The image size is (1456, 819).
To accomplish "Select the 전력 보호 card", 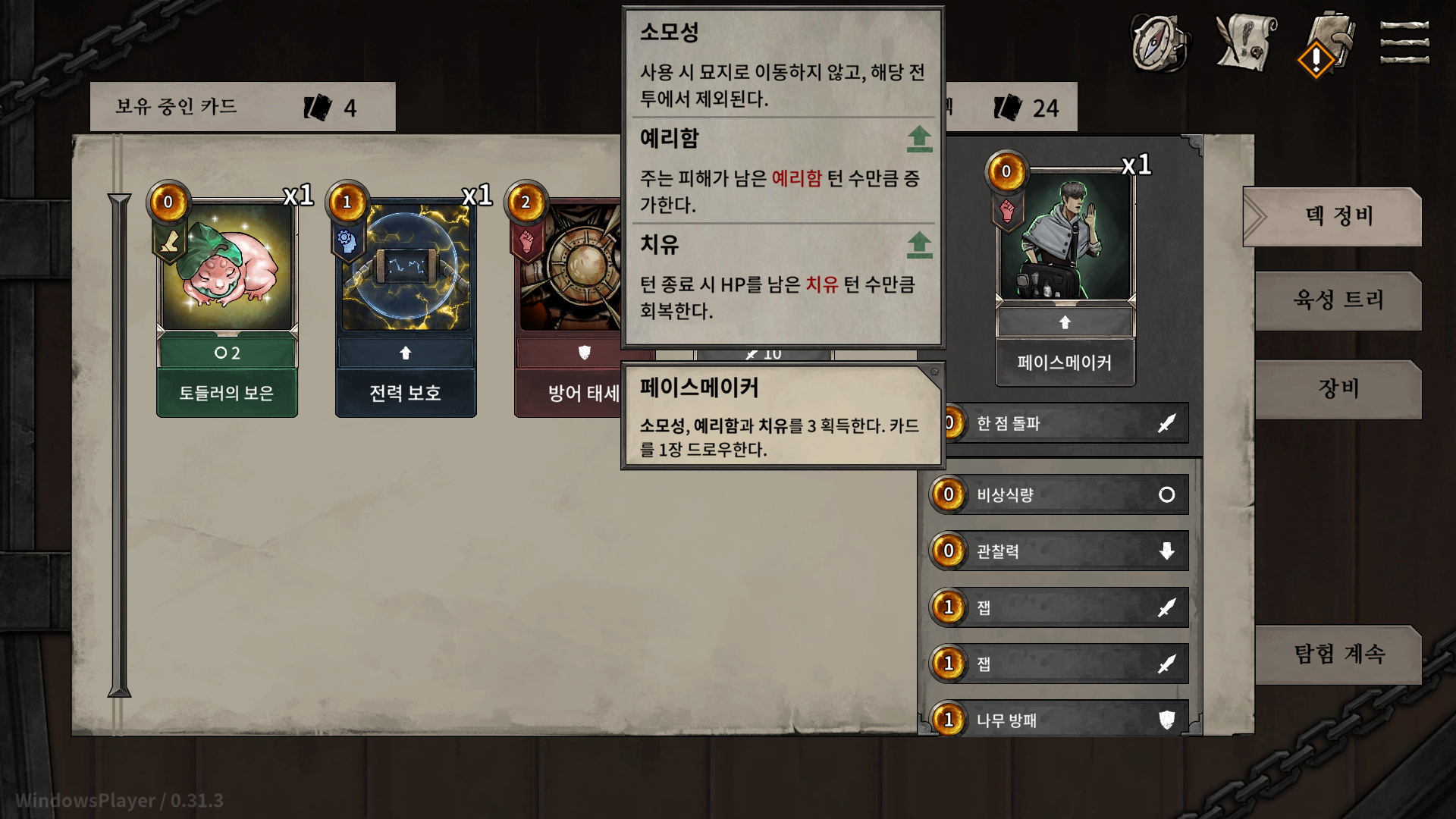I will tap(406, 301).
